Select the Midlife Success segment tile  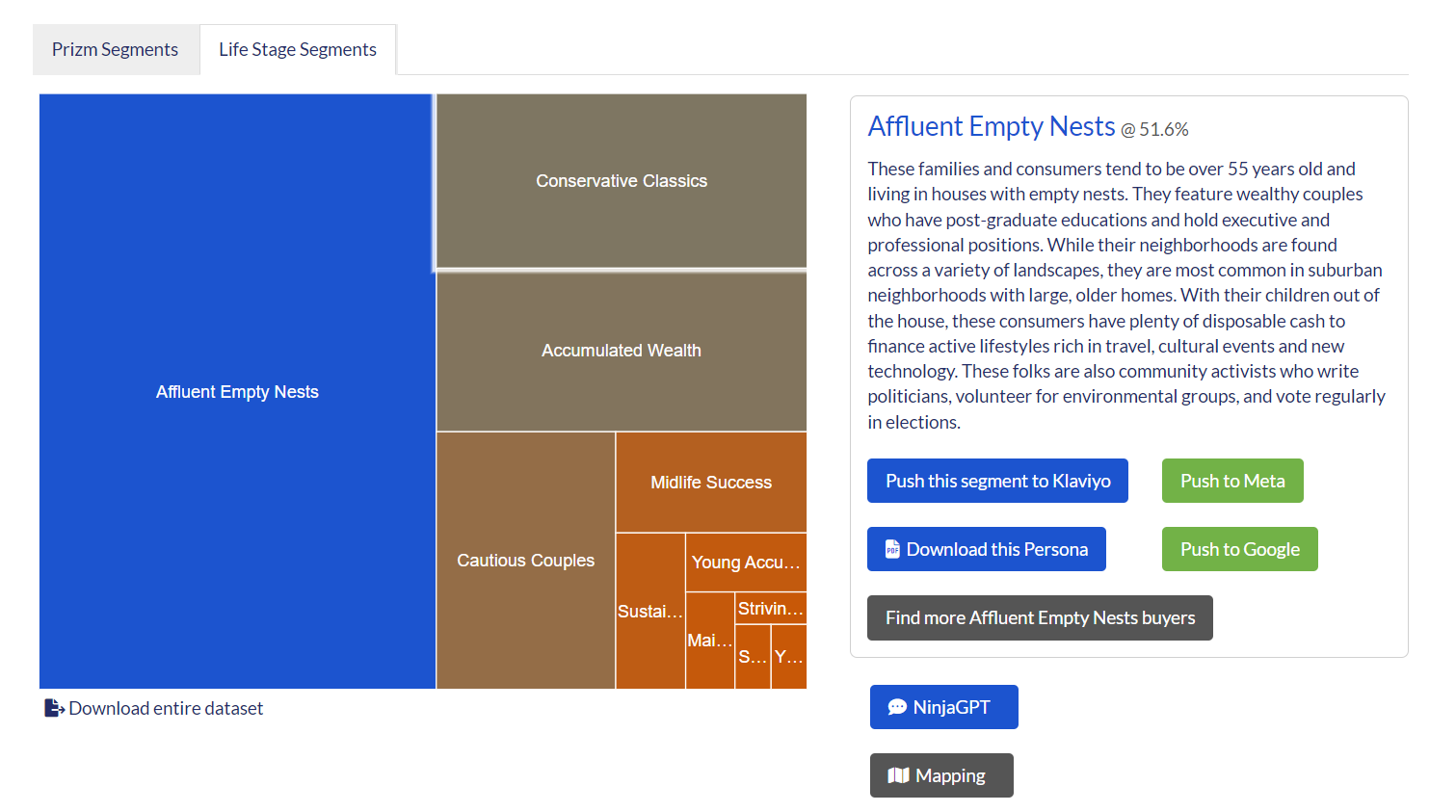coord(711,483)
